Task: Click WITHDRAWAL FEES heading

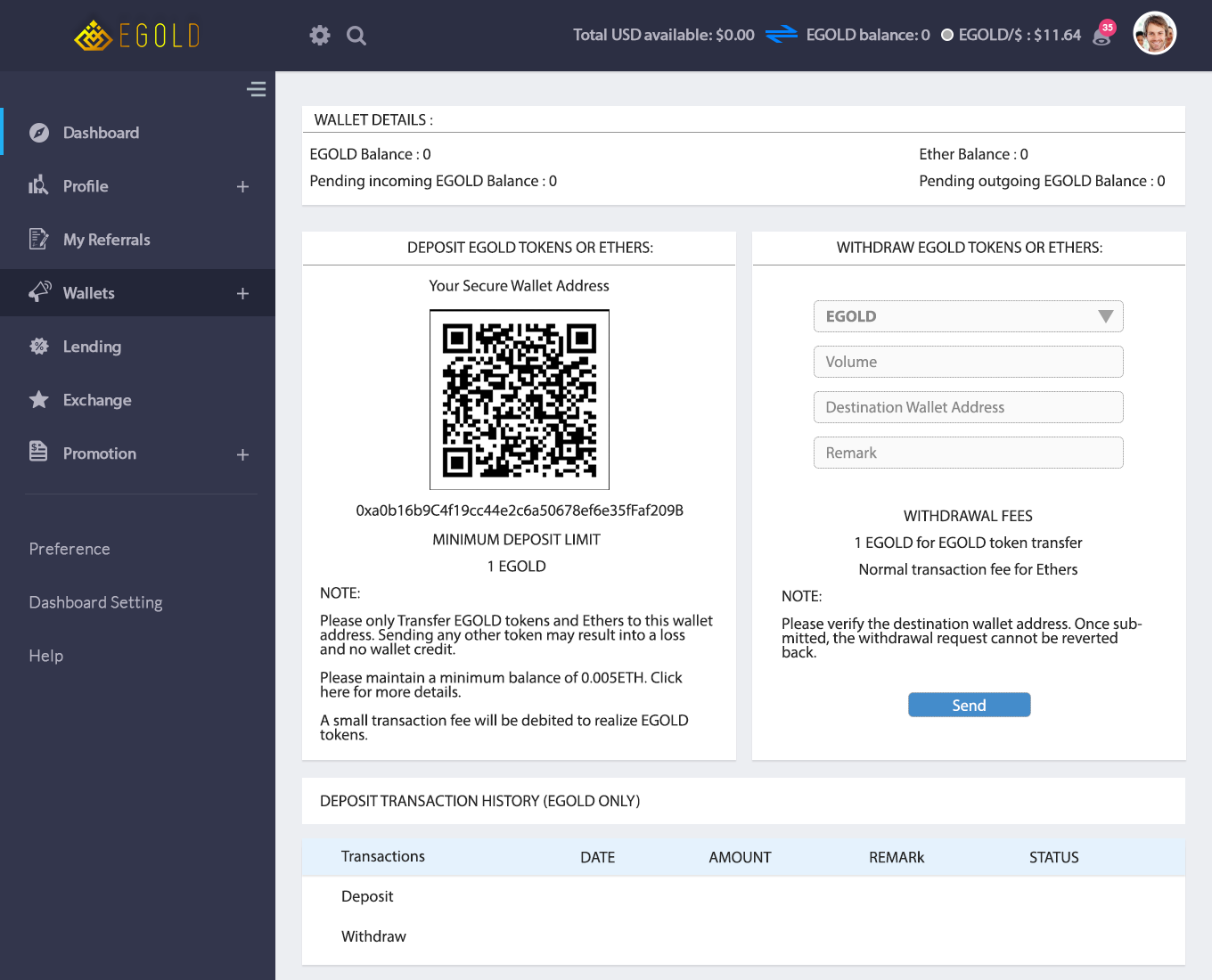Action: coord(968,516)
